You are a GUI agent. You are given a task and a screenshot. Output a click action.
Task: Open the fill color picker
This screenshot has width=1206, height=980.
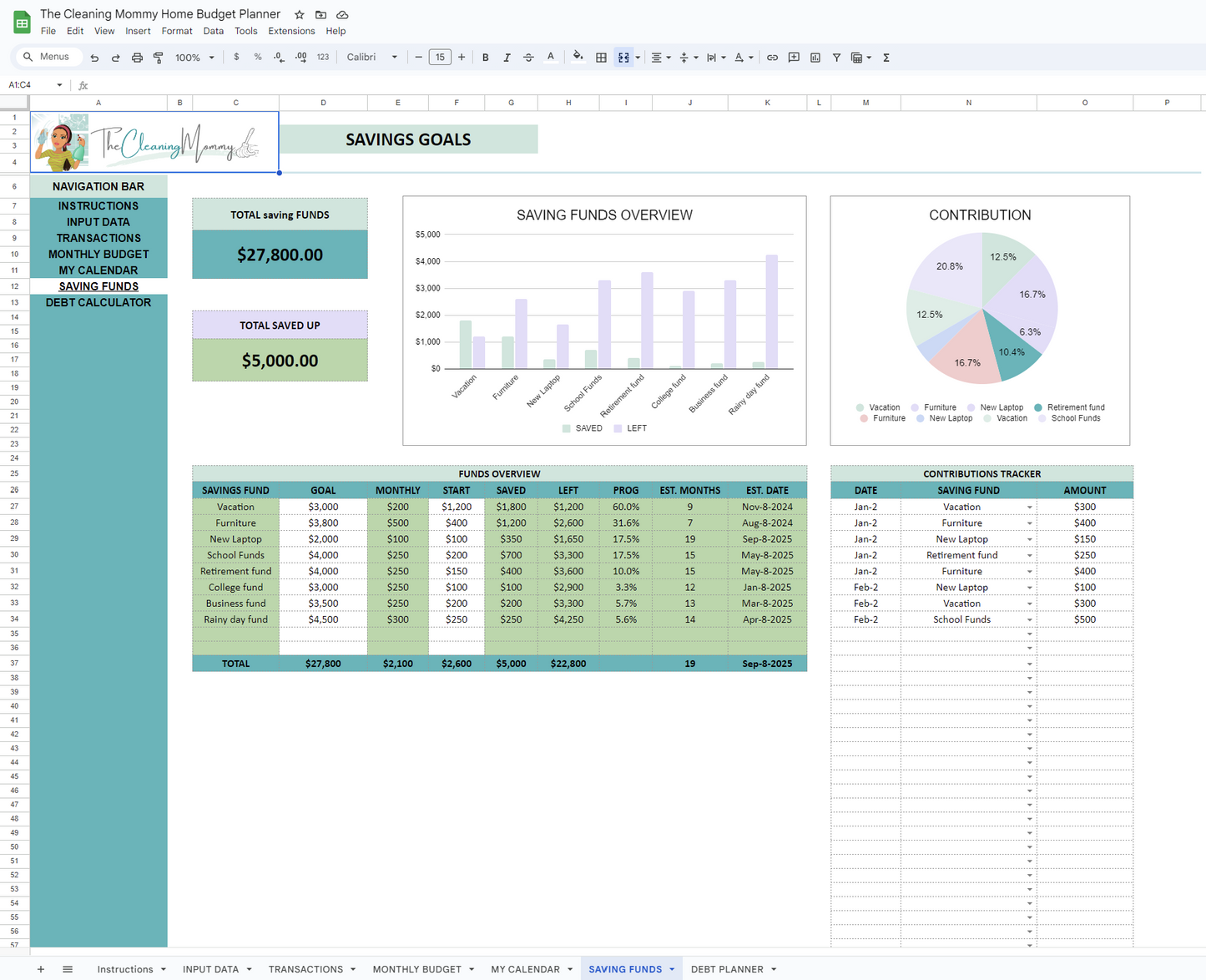pyautogui.click(x=578, y=58)
